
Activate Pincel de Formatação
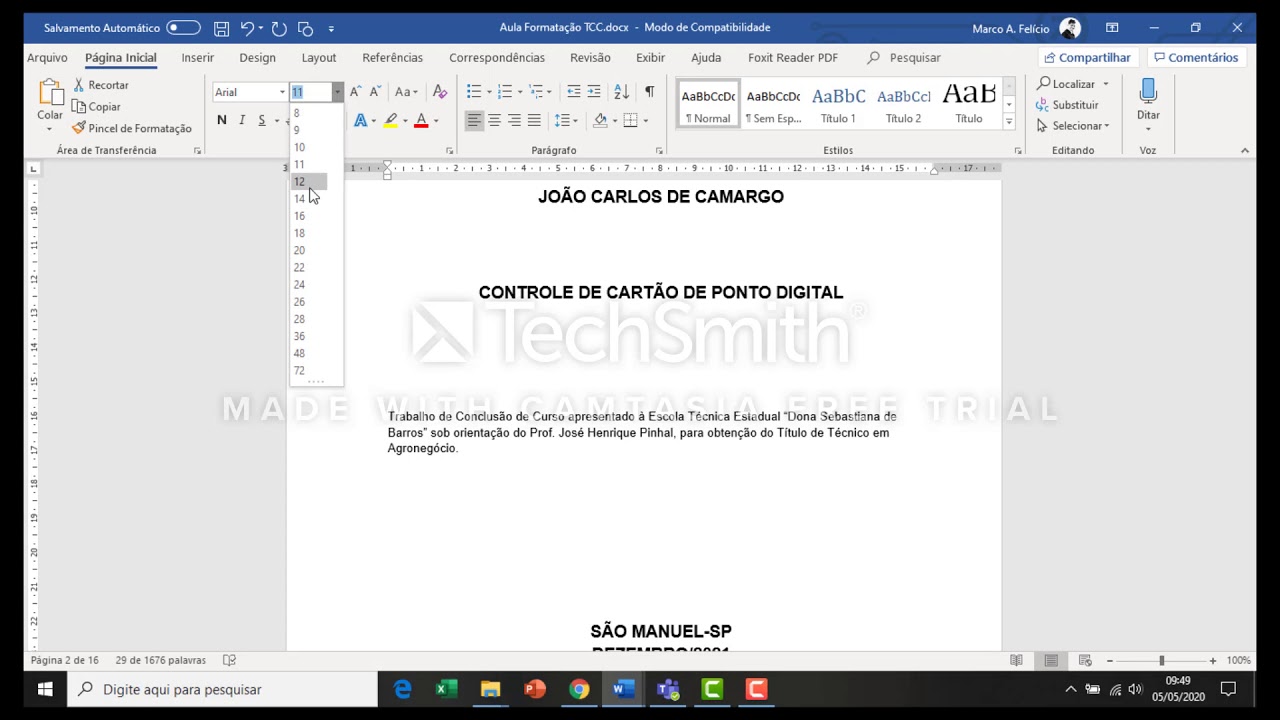132,128
